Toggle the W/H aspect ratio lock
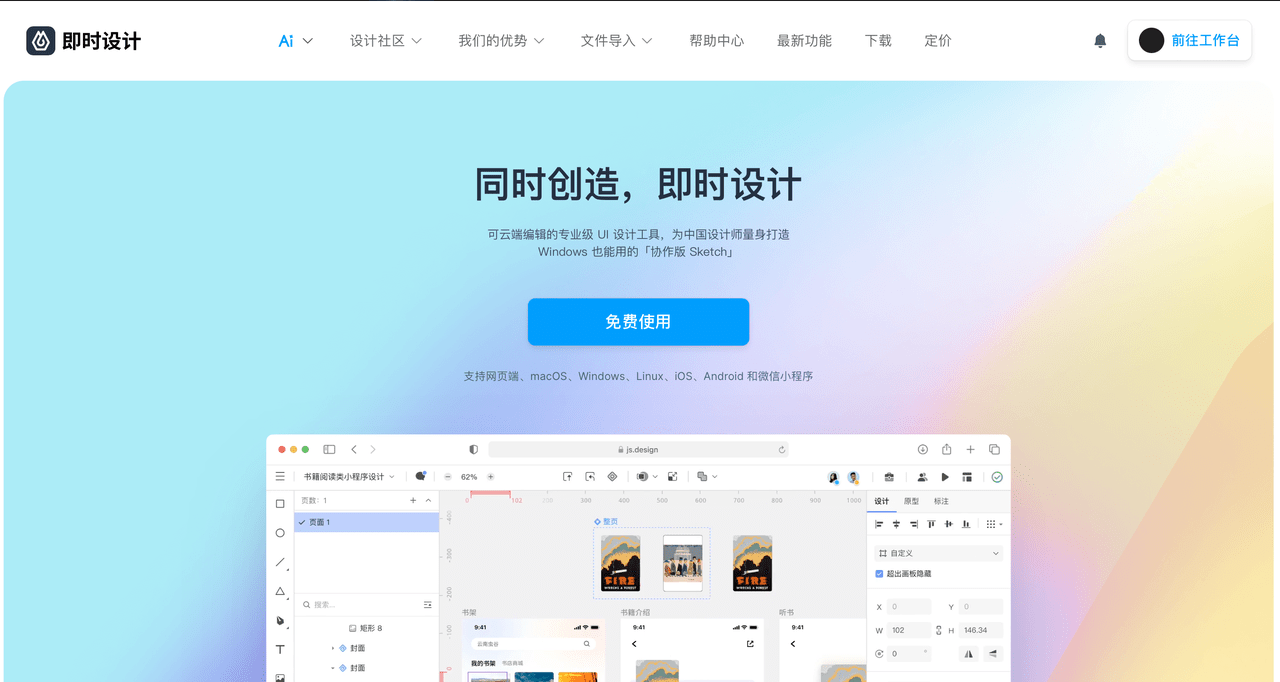 click(x=939, y=629)
